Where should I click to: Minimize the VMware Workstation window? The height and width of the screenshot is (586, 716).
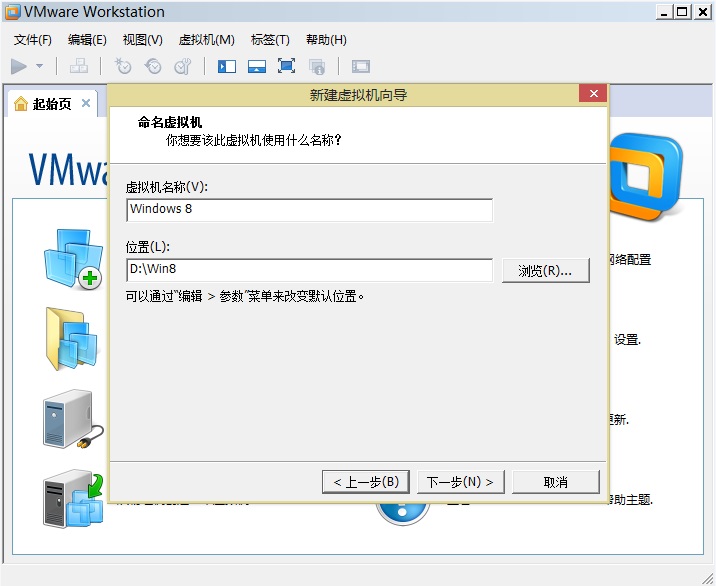(664, 12)
